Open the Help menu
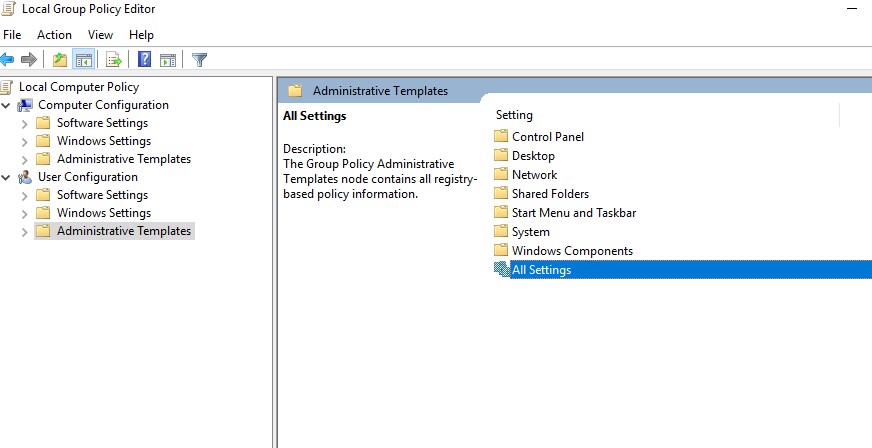This screenshot has height=448, width=872. pyautogui.click(x=141, y=34)
